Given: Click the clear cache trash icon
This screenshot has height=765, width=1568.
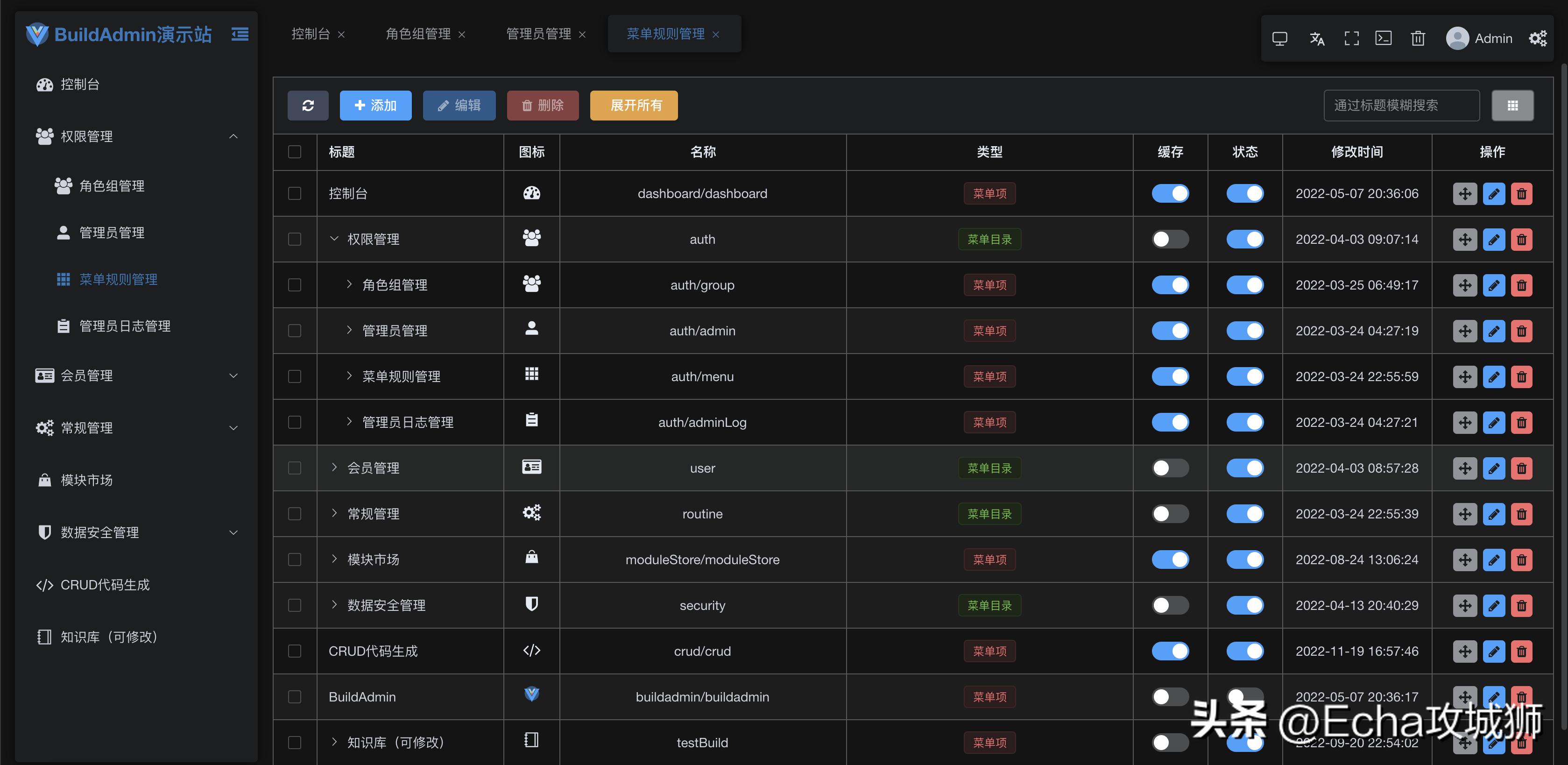Looking at the screenshot, I should (1418, 38).
